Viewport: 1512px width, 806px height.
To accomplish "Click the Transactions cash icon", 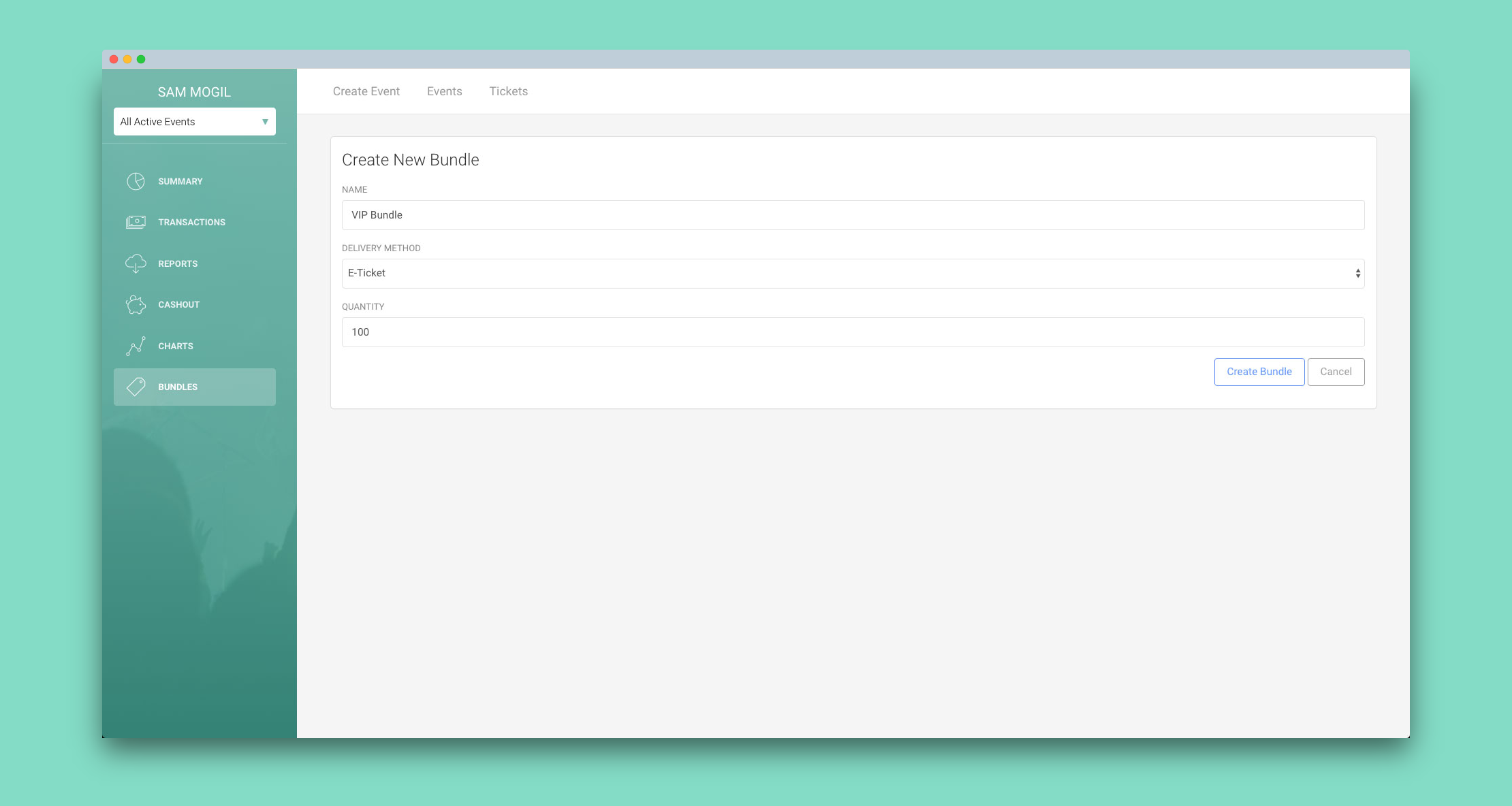I will click(x=136, y=222).
